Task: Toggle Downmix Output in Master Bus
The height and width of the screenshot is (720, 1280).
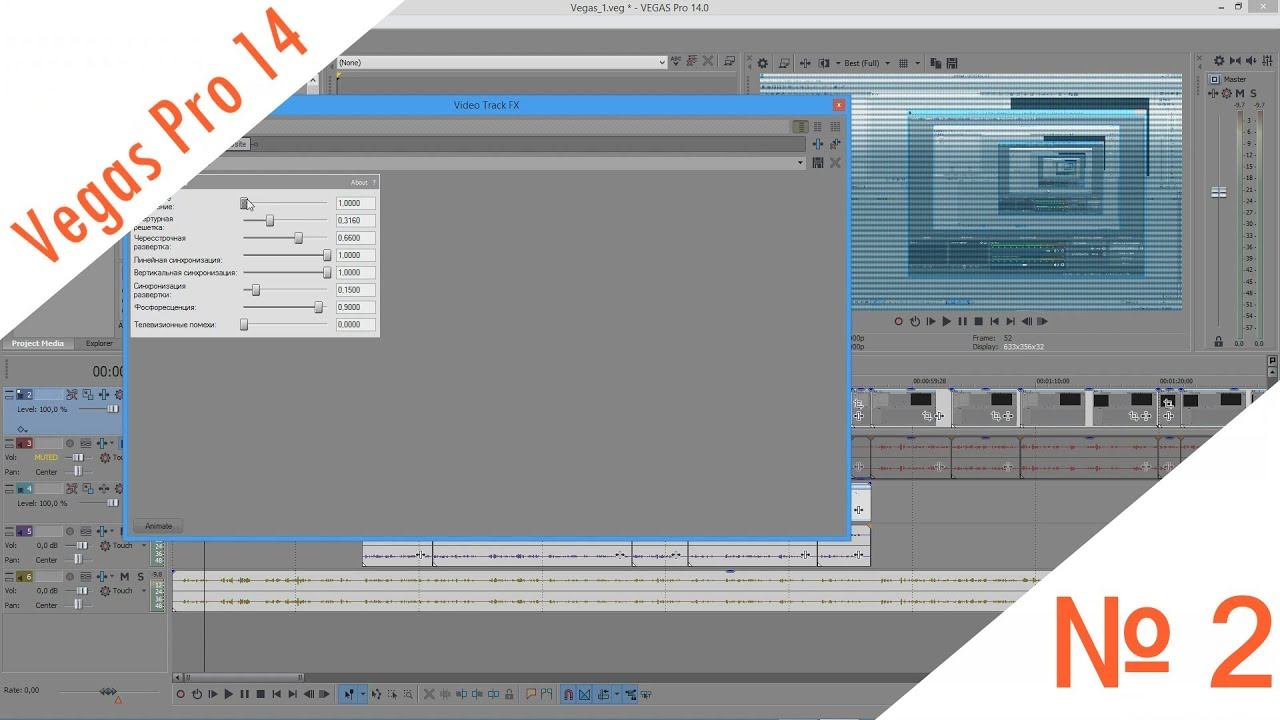Action: (x=1236, y=62)
